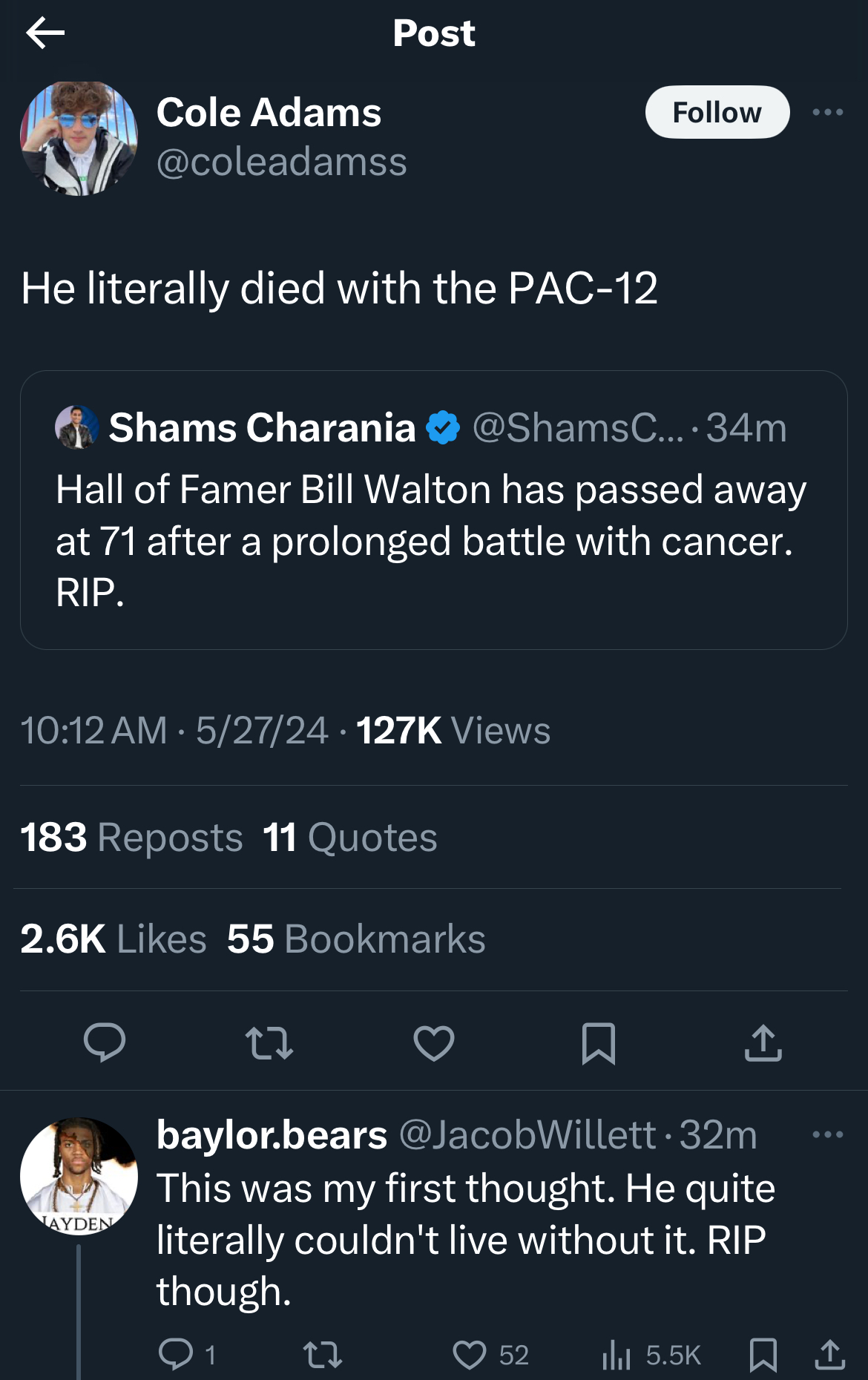Open the more options menu on Cole Adams' post
Image resolution: width=868 pixels, height=1380 pixels.
827,112
